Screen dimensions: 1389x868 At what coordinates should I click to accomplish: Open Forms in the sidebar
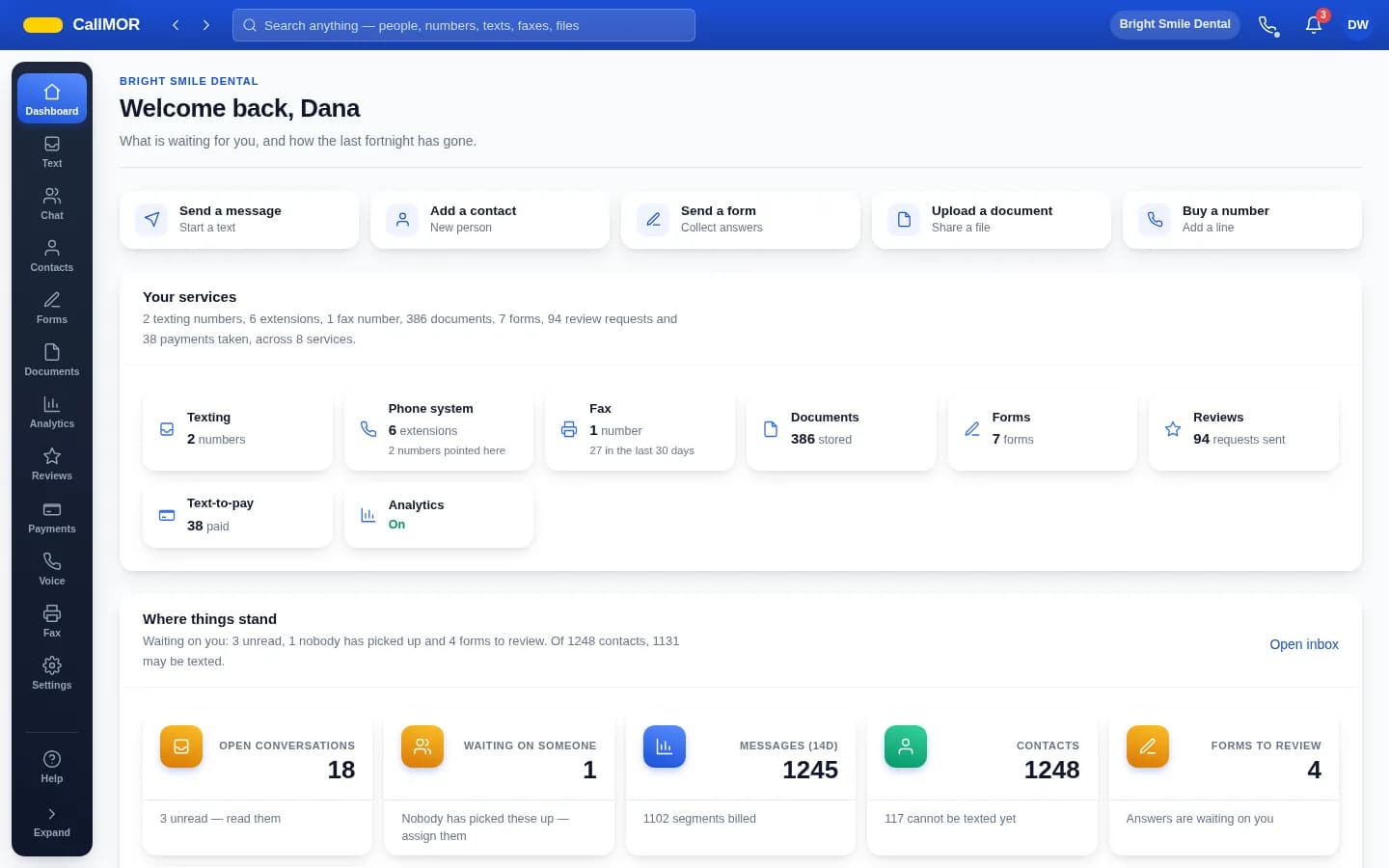pos(52,308)
